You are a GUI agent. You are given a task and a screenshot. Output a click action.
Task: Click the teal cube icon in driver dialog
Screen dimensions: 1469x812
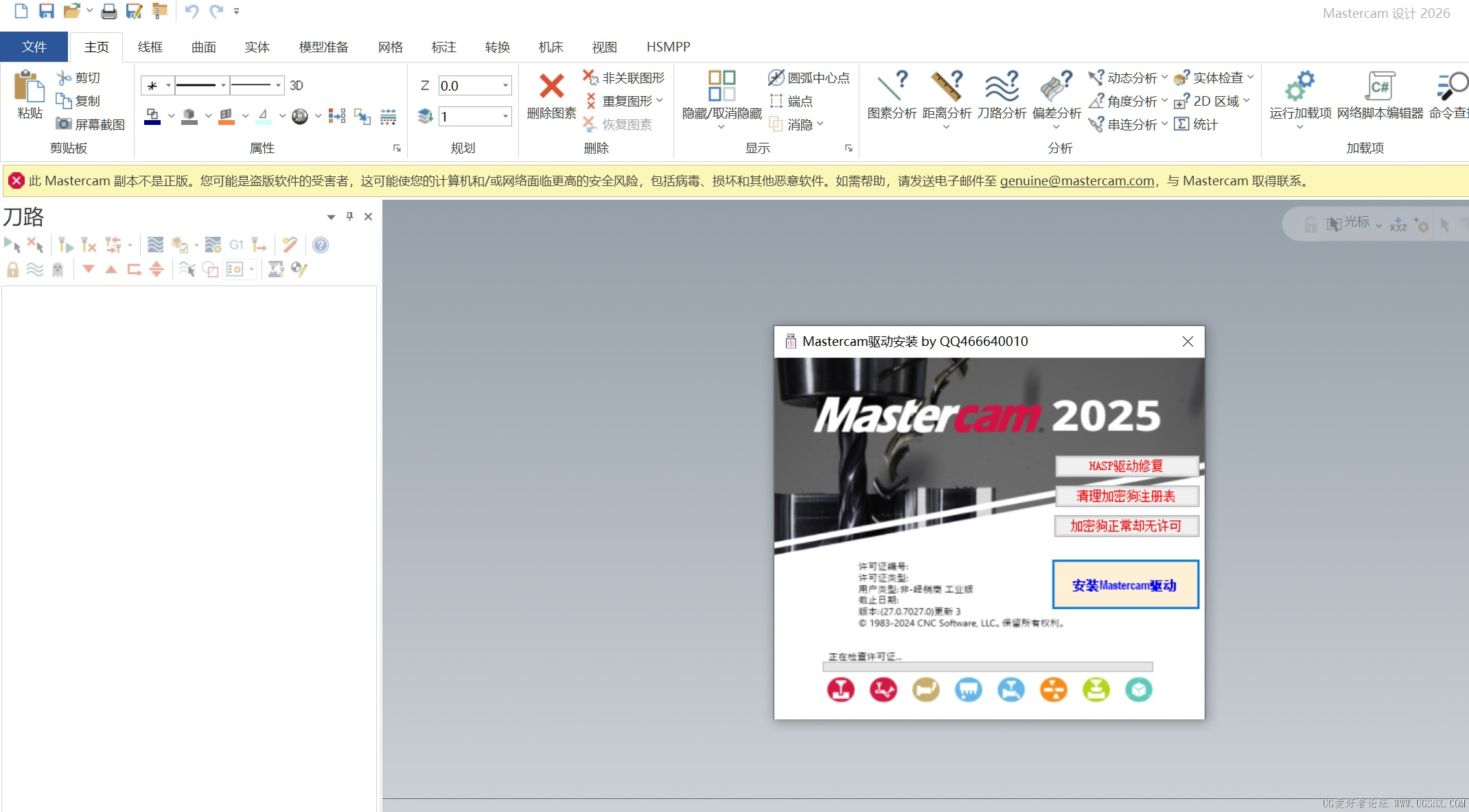click(x=1139, y=689)
